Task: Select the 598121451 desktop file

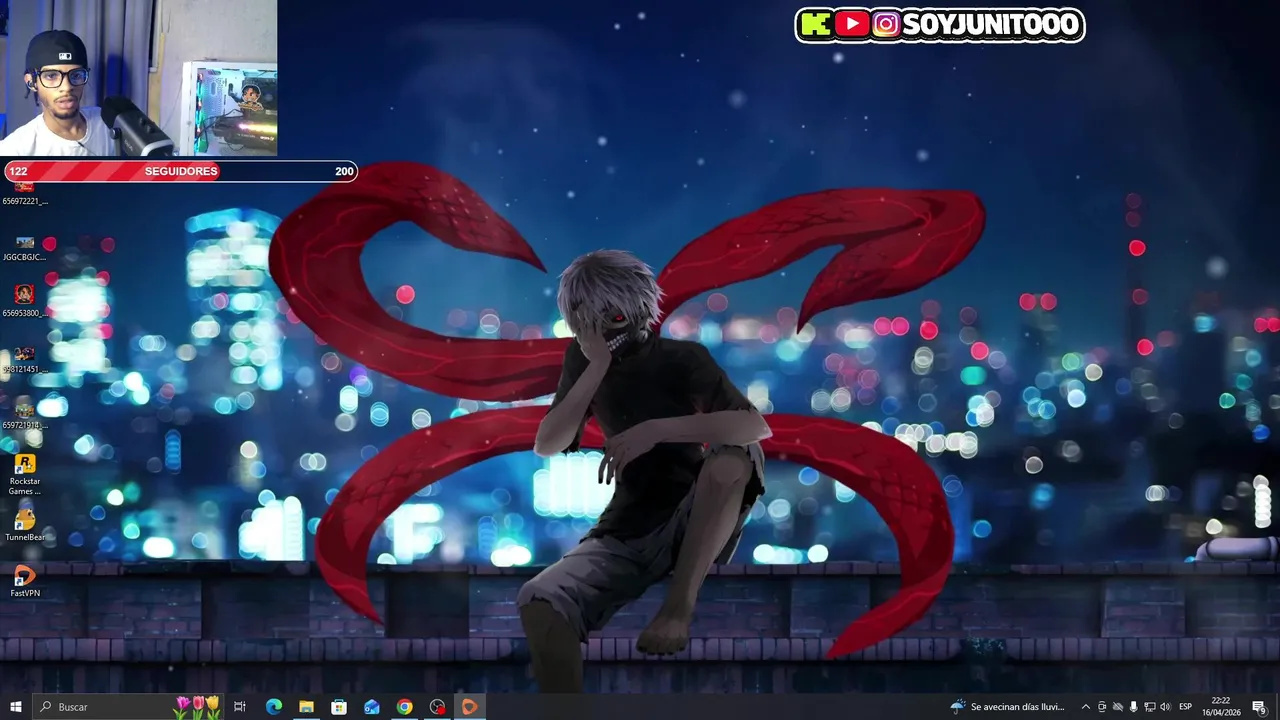Action: (25, 360)
